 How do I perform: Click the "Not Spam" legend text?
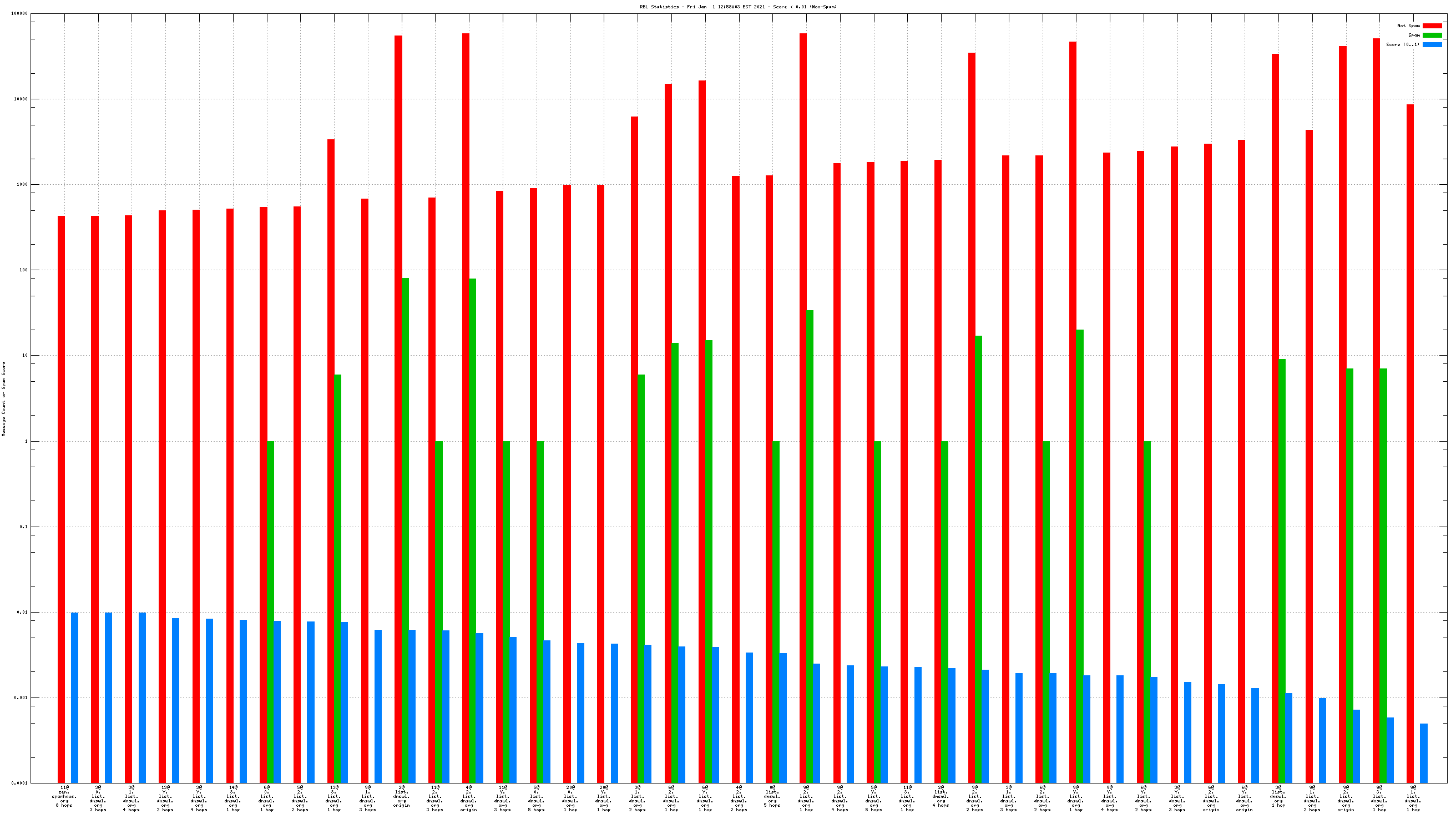click(x=1408, y=26)
